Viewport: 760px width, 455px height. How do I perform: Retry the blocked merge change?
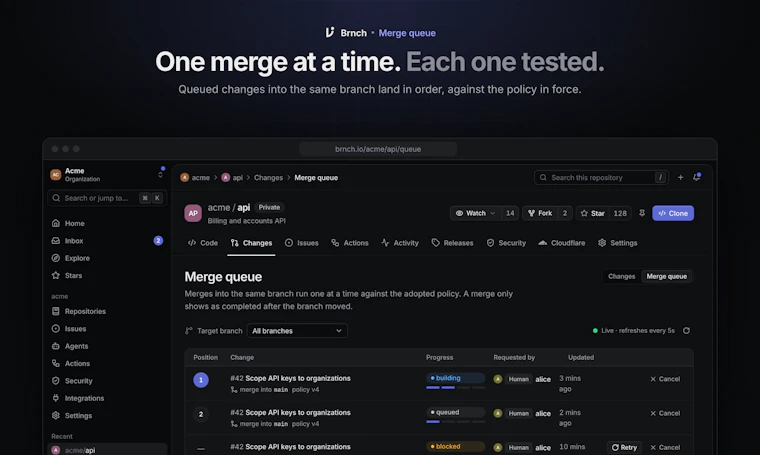pyautogui.click(x=624, y=447)
